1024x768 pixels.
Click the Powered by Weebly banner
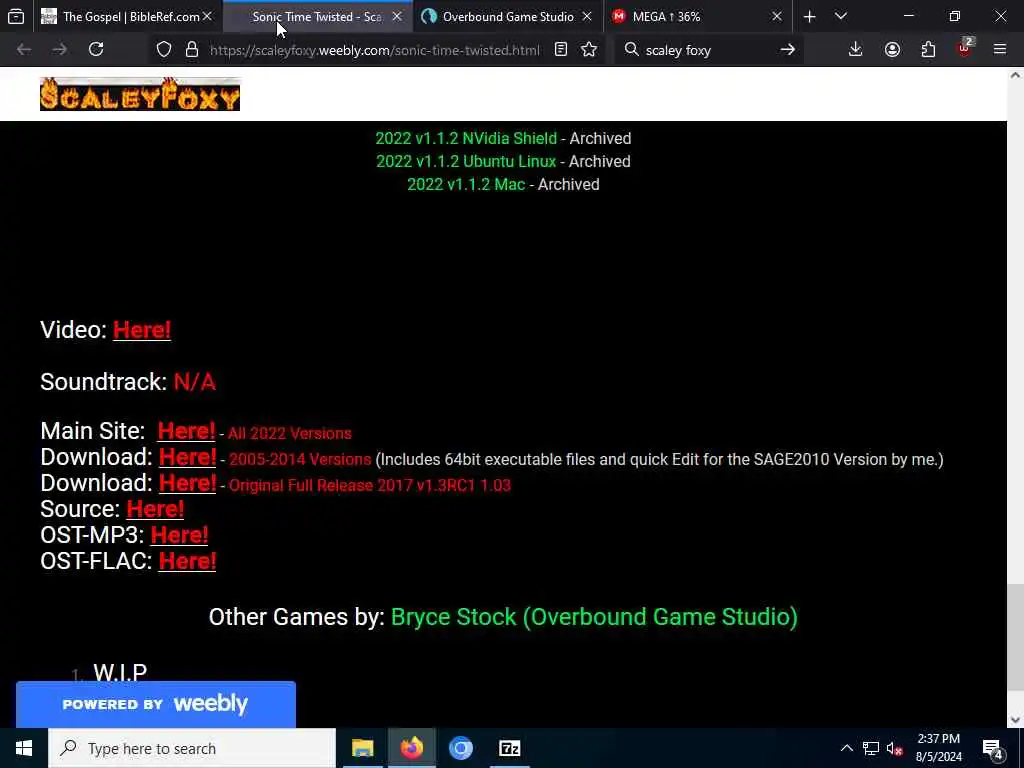pyautogui.click(x=155, y=704)
